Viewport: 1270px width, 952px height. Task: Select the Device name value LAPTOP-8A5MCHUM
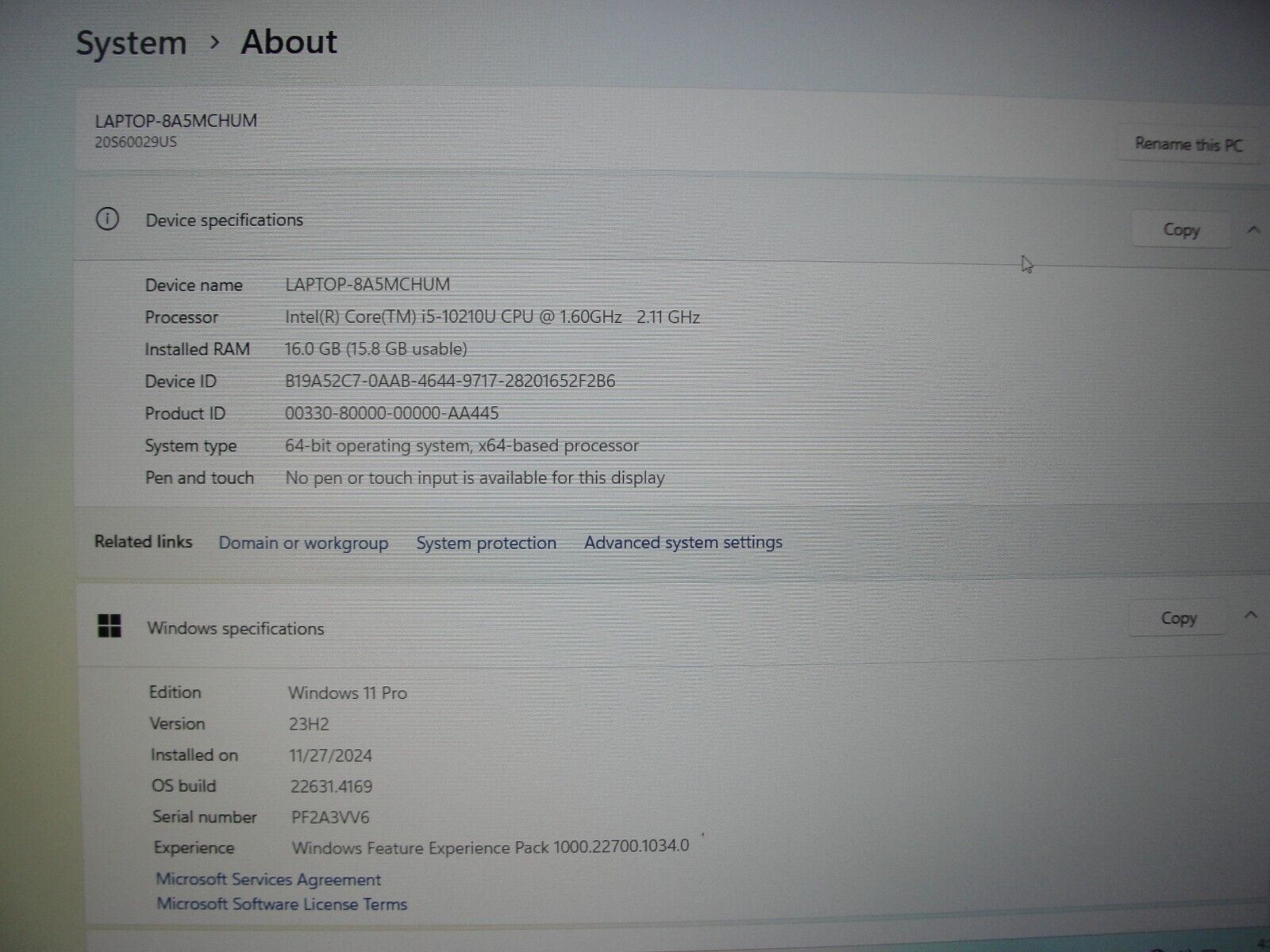(x=368, y=284)
